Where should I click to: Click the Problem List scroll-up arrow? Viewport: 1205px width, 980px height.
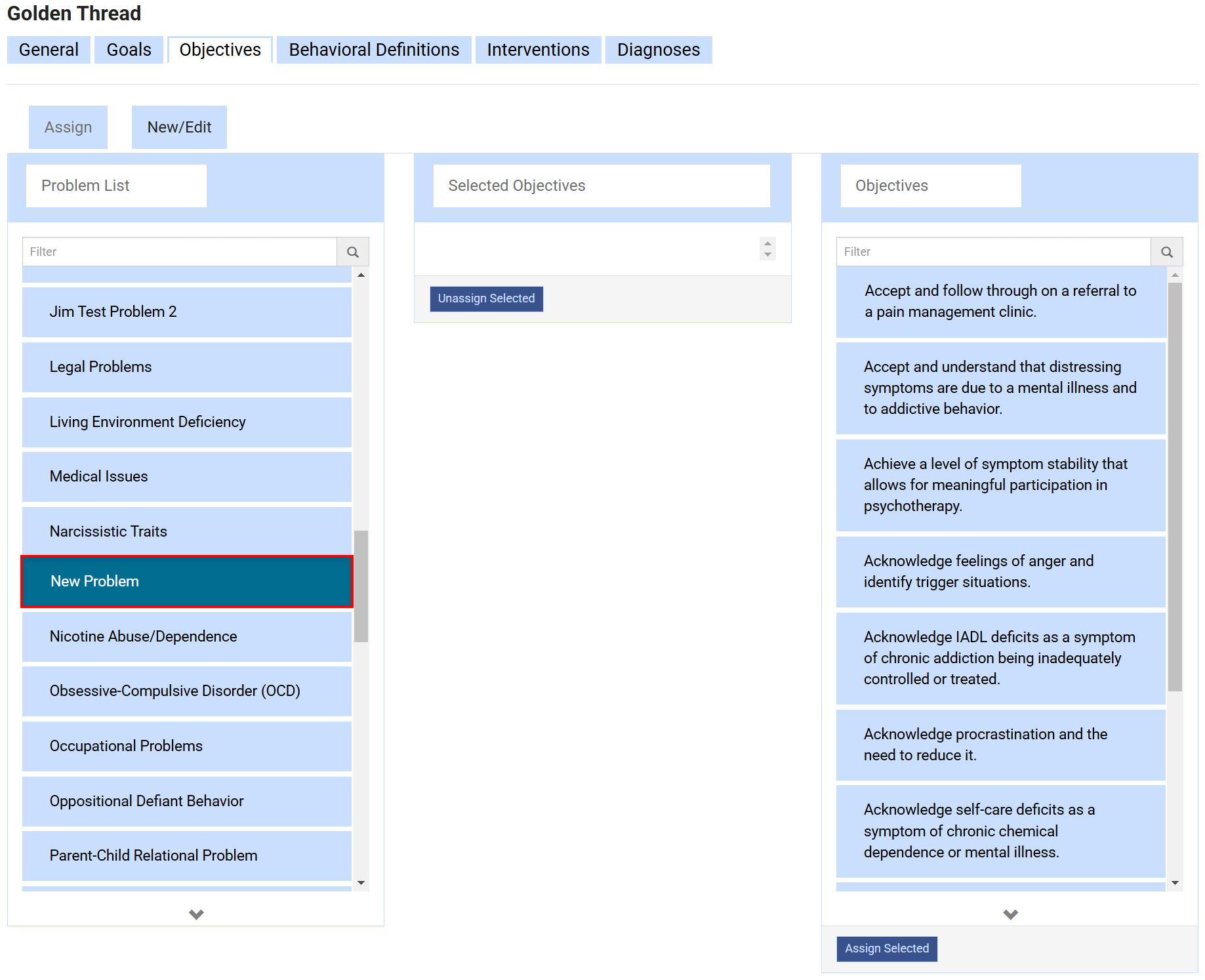point(361,275)
